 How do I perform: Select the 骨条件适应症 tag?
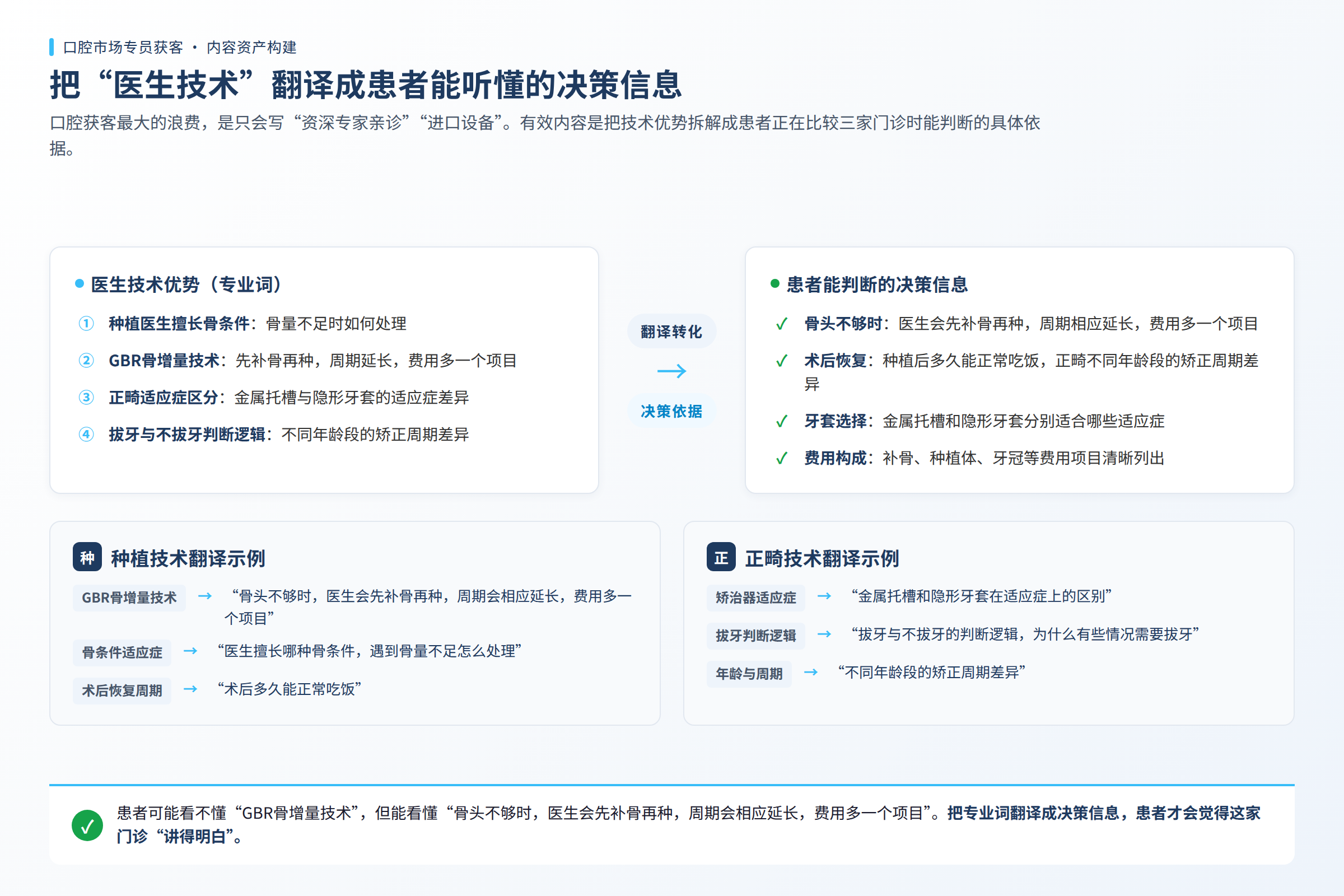[122, 652]
